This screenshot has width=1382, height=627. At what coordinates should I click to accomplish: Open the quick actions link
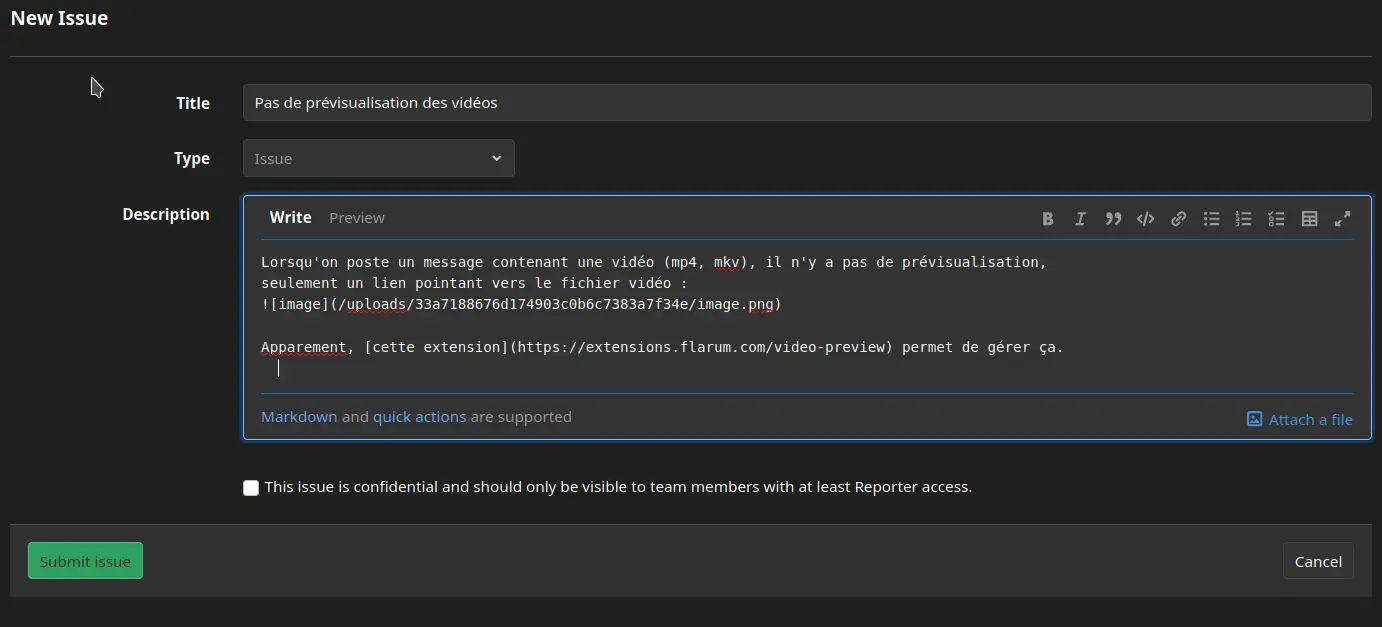419,416
